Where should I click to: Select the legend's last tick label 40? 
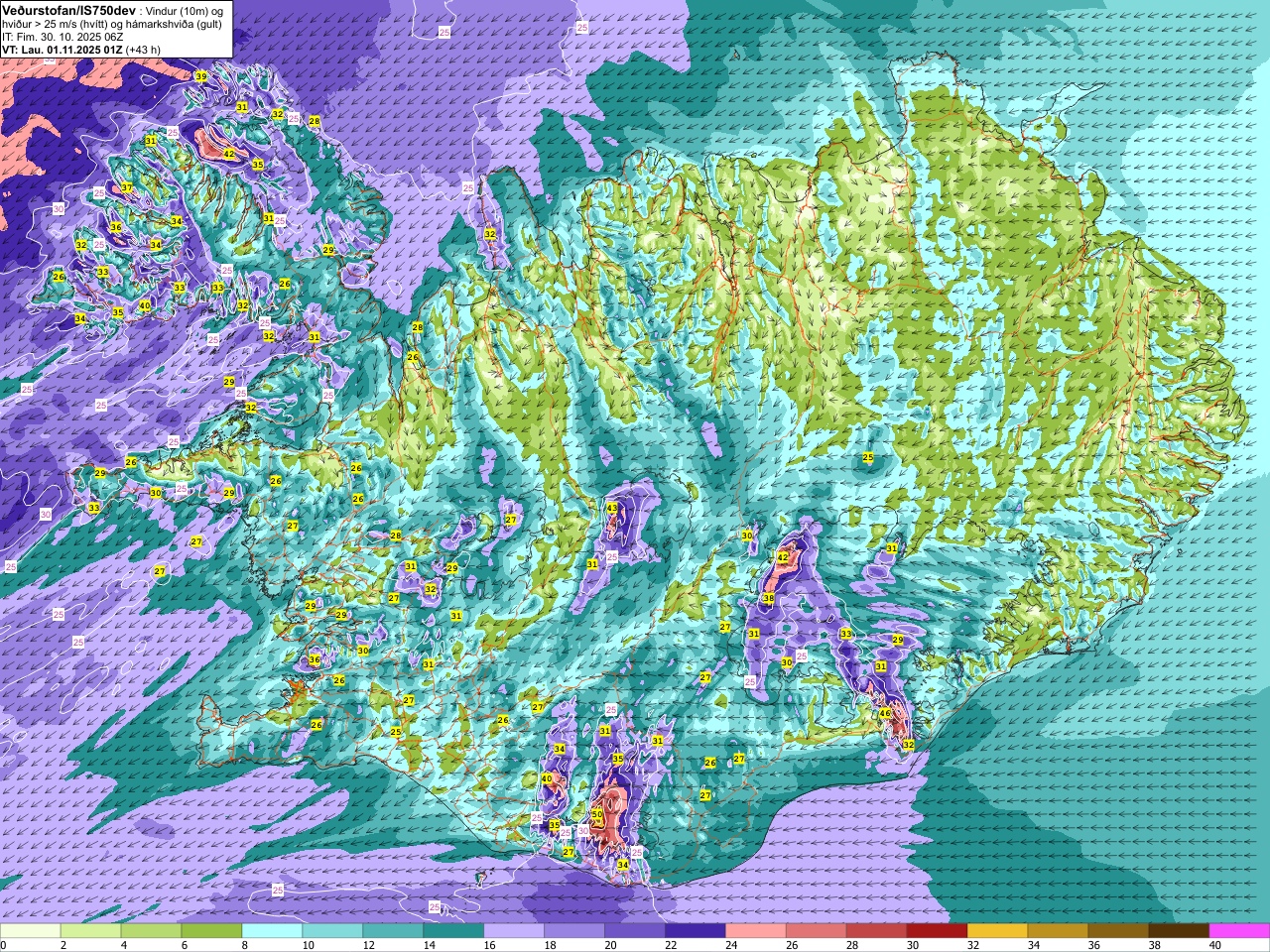(x=1214, y=945)
